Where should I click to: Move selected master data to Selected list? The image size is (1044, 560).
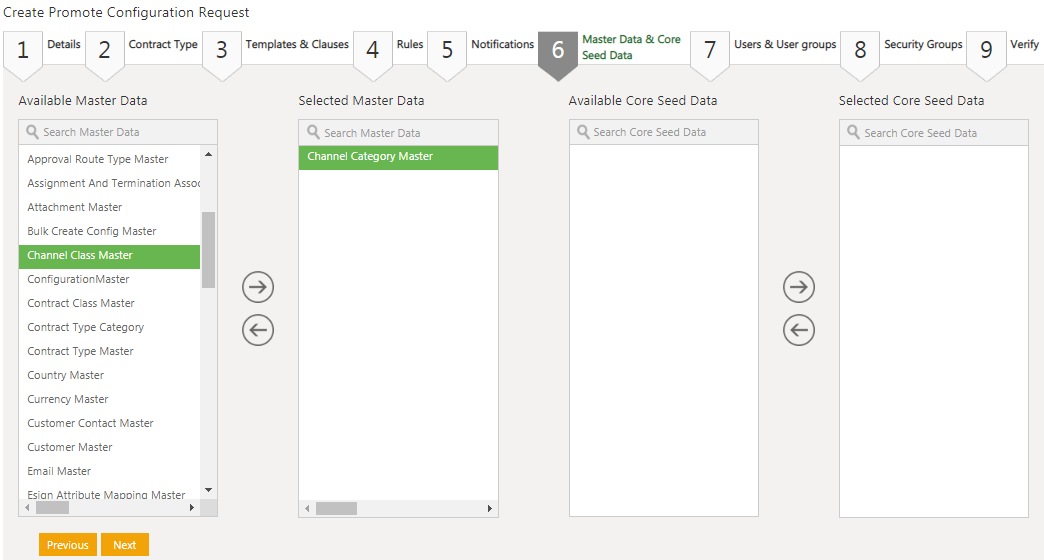[x=258, y=287]
